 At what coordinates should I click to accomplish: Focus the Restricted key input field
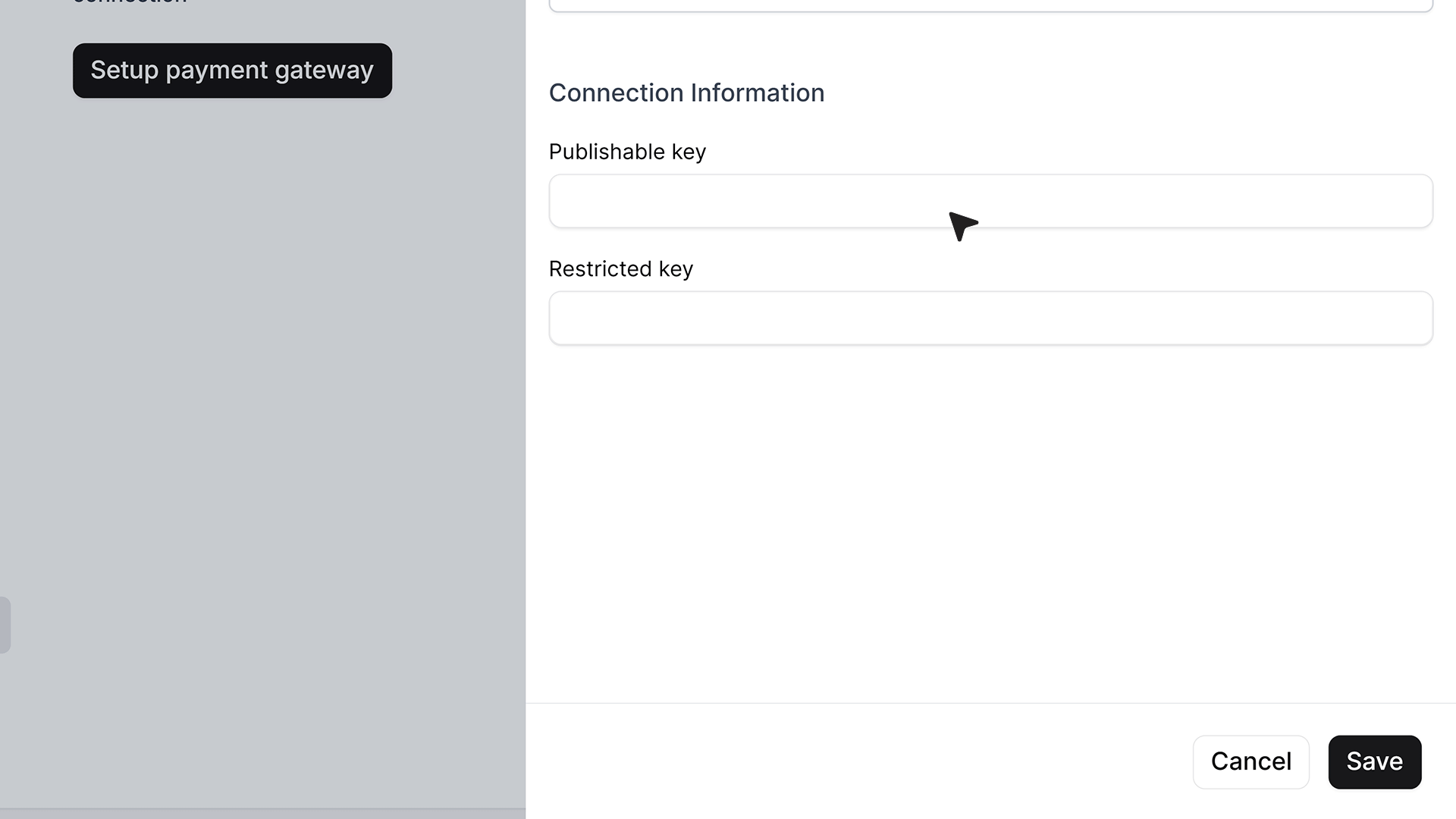(x=990, y=318)
